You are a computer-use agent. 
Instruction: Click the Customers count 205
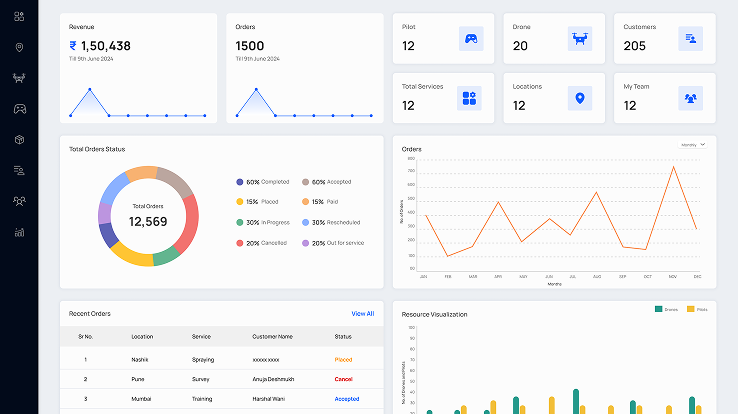(x=634, y=46)
